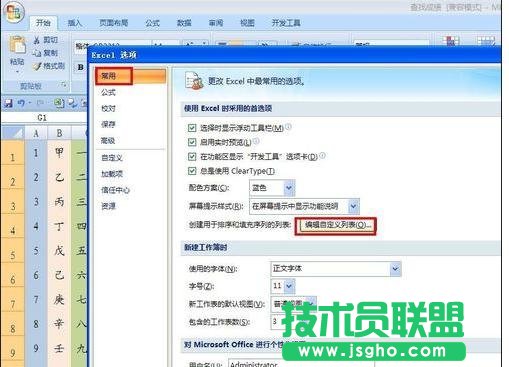The image size is (509, 367).
Task: Open the Clipboard (剪贴板) group dialog launcher
Action: (x=63, y=86)
